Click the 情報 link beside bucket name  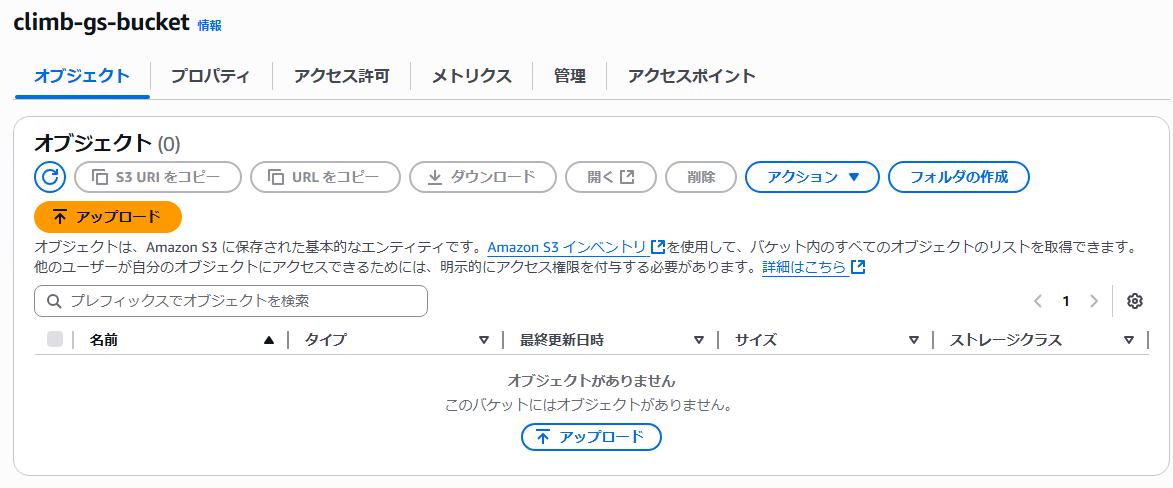[x=210, y=26]
